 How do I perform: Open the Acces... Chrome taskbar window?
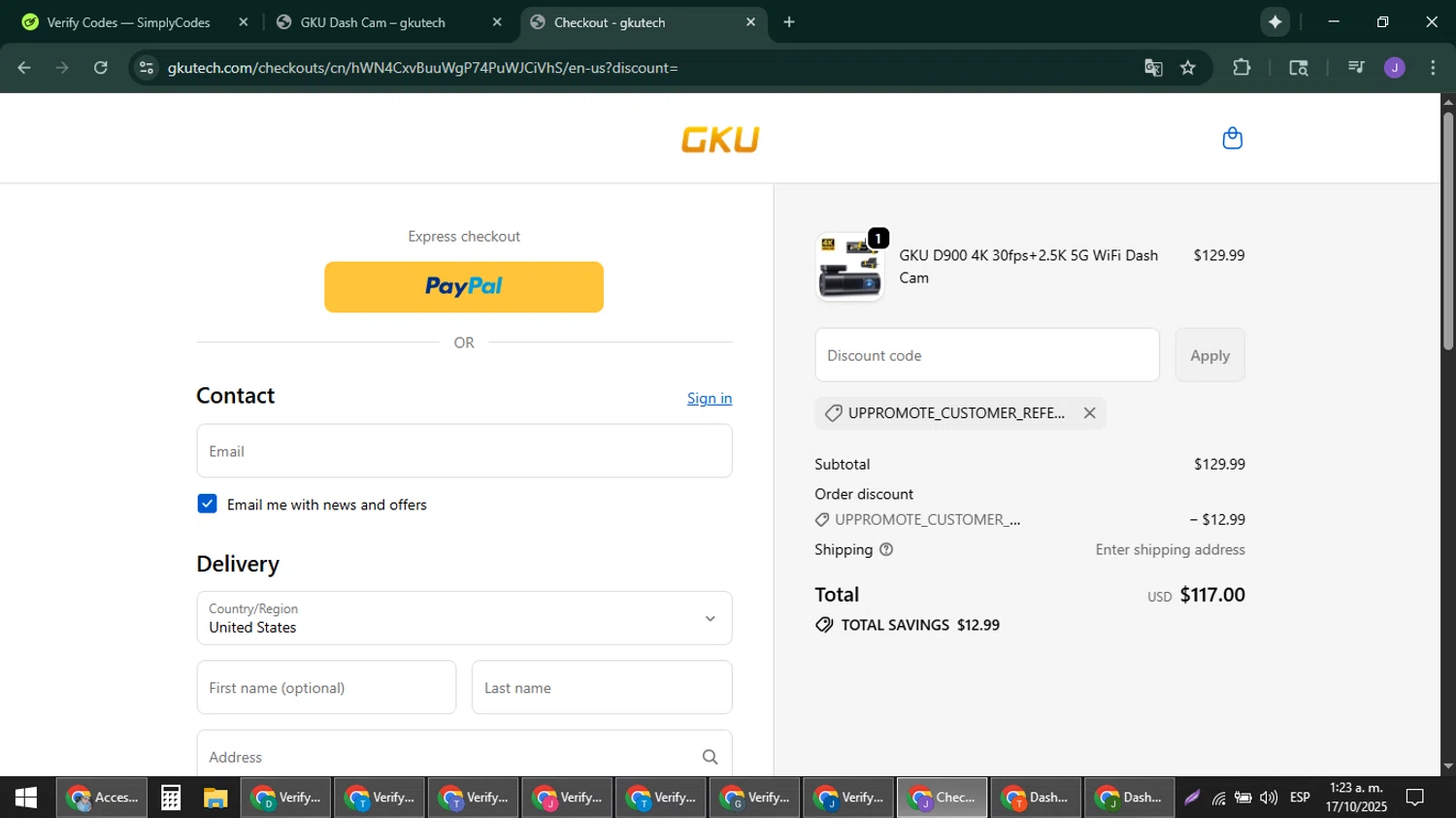(x=102, y=798)
